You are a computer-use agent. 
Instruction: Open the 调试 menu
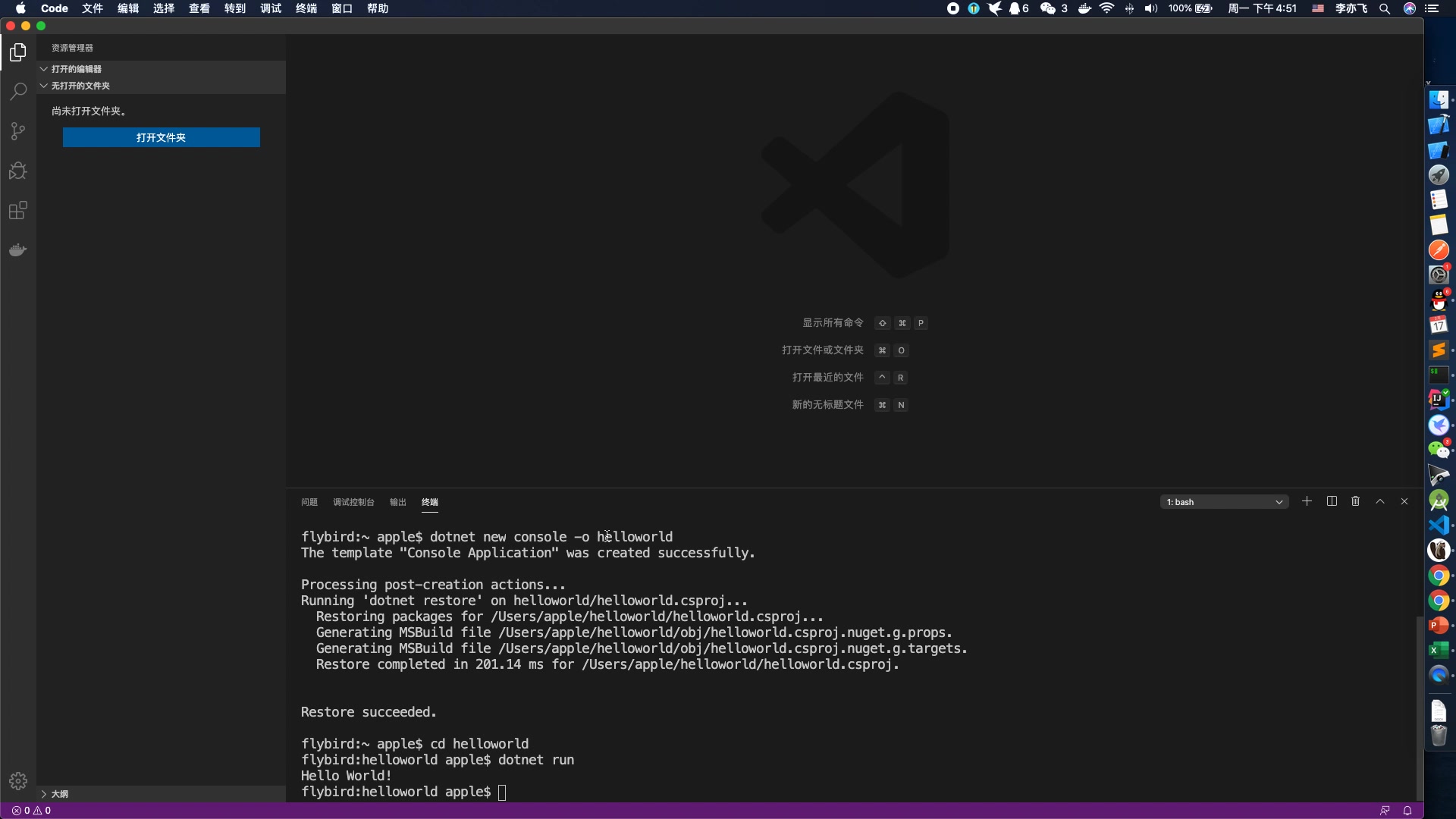coord(271,8)
